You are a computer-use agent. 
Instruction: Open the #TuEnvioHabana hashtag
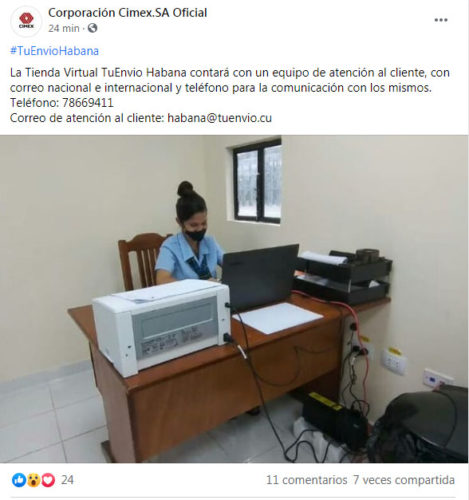point(54,51)
